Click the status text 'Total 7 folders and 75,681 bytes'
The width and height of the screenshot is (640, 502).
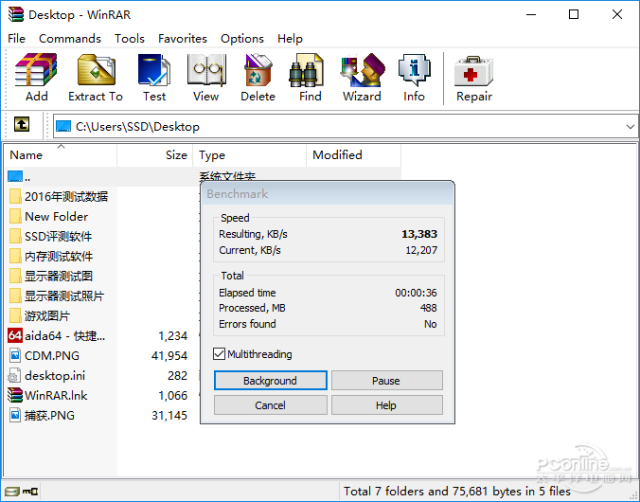(x=457, y=491)
